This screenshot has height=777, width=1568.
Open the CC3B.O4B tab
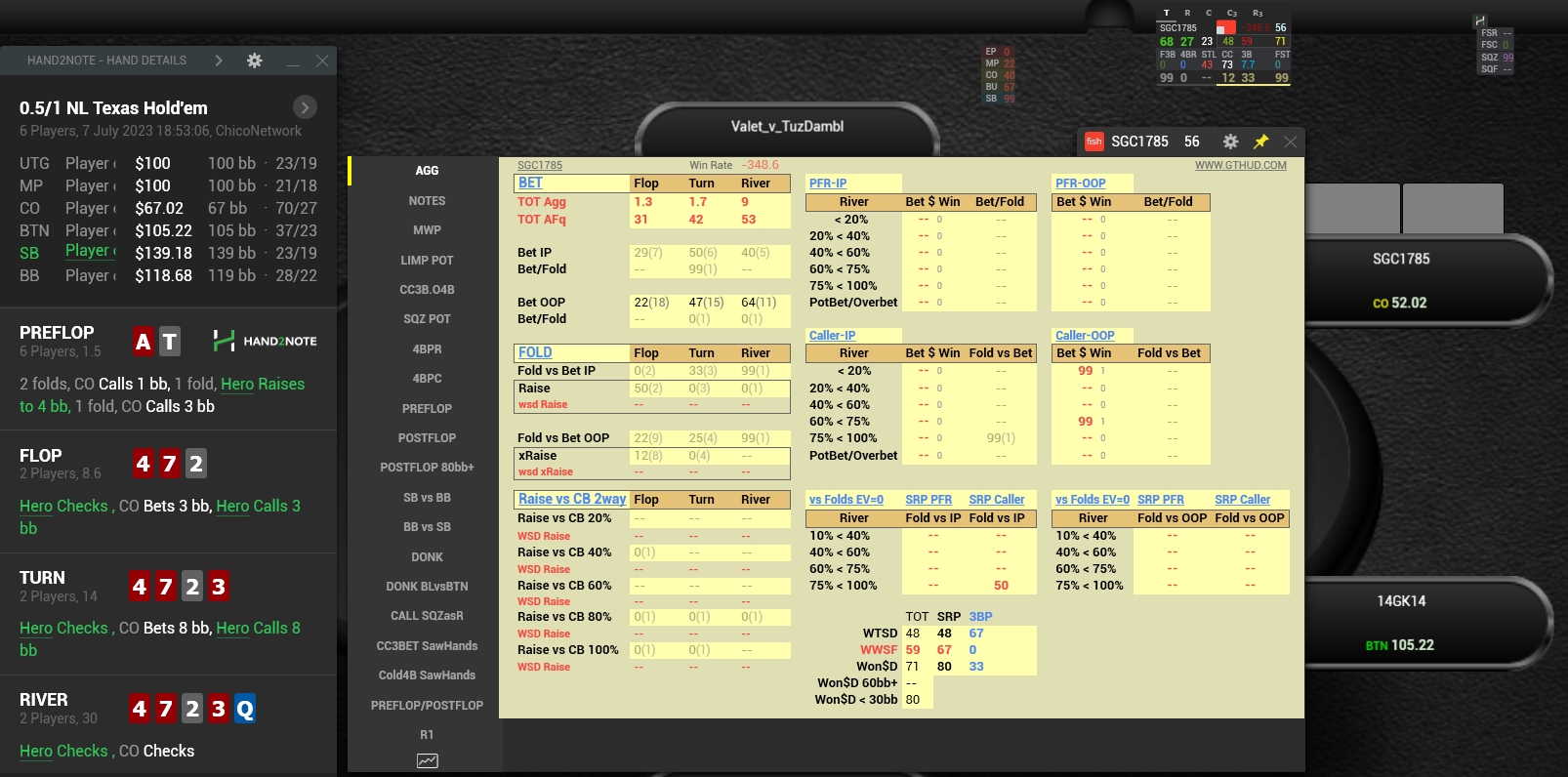(427, 290)
